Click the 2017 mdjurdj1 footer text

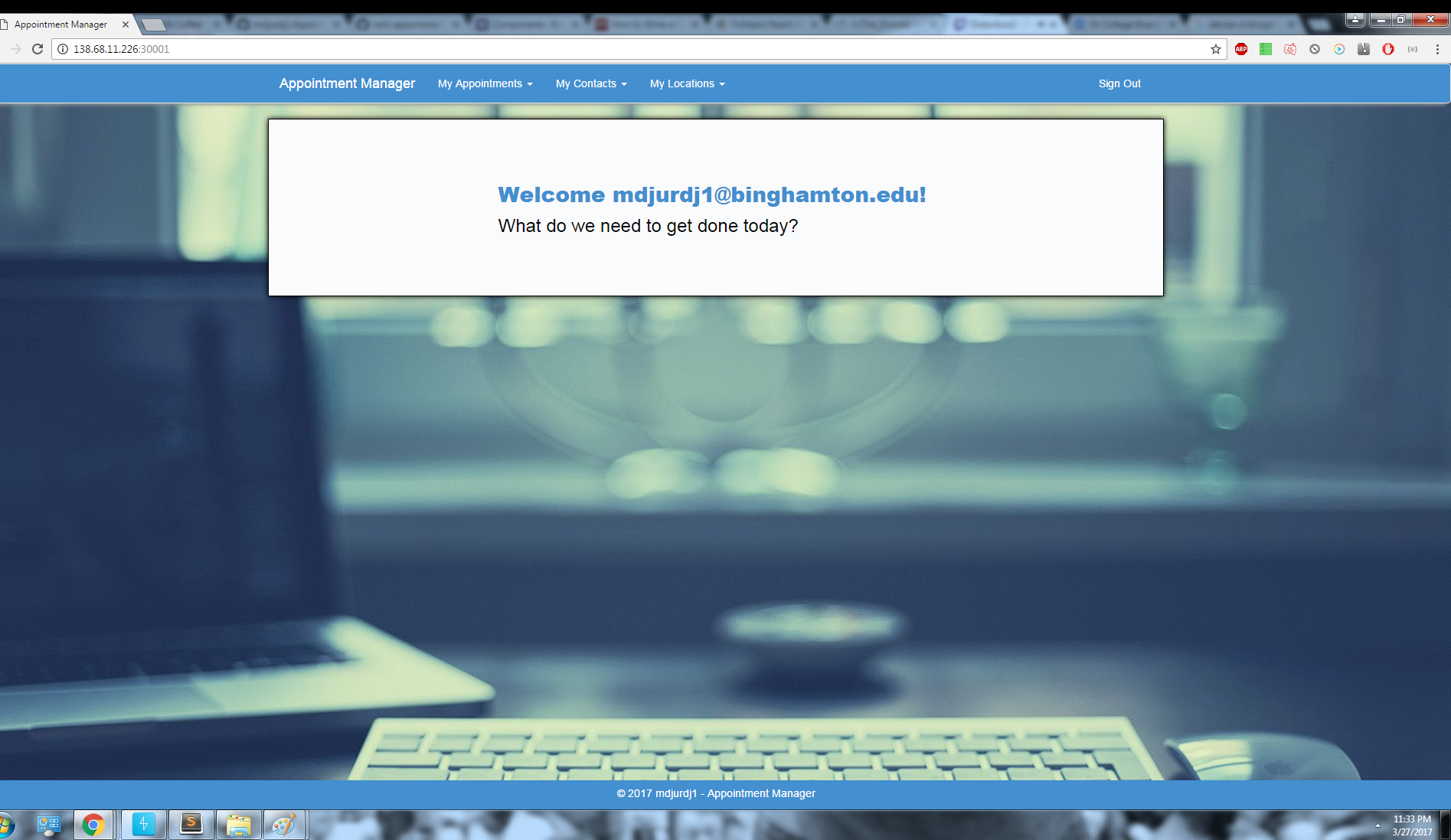(716, 793)
